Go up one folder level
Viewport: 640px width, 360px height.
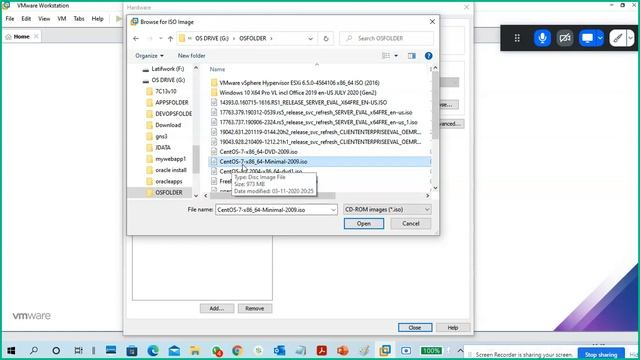pyautogui.click(x=170, y=38)
